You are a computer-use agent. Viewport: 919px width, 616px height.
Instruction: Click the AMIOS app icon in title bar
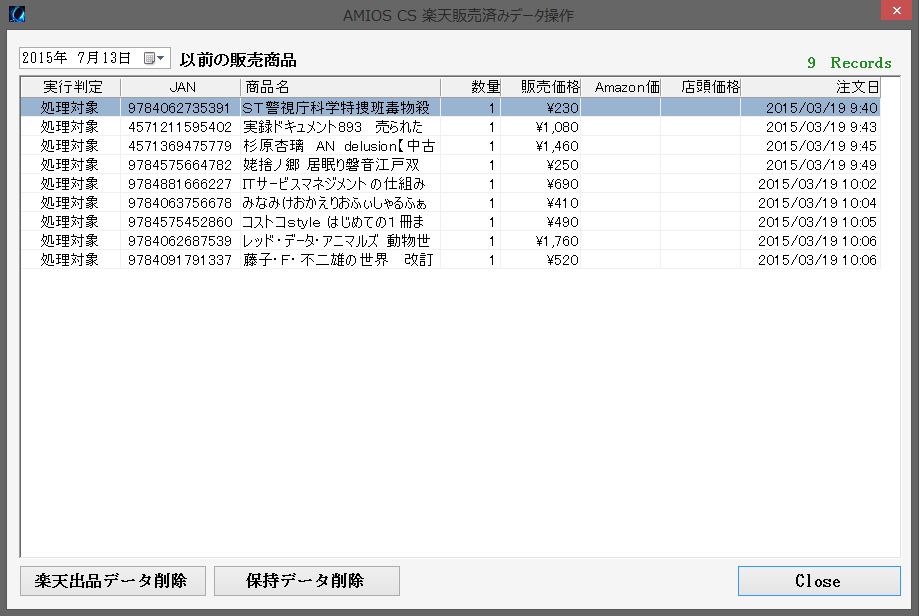coord(17,13)
